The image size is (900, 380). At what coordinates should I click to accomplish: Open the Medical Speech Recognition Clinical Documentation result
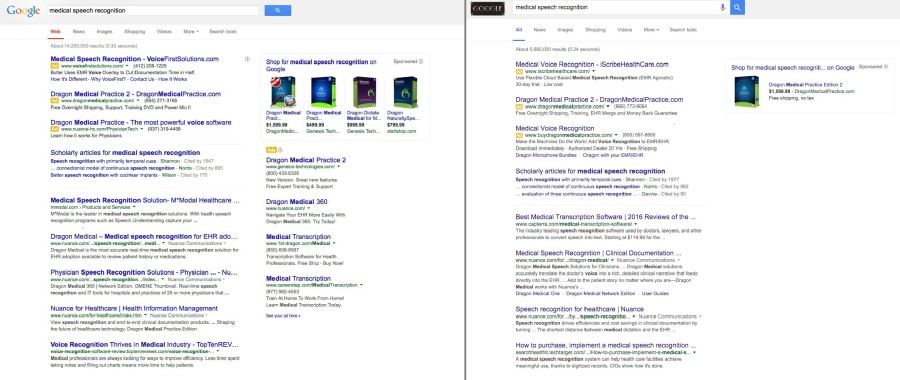[599, 253]
